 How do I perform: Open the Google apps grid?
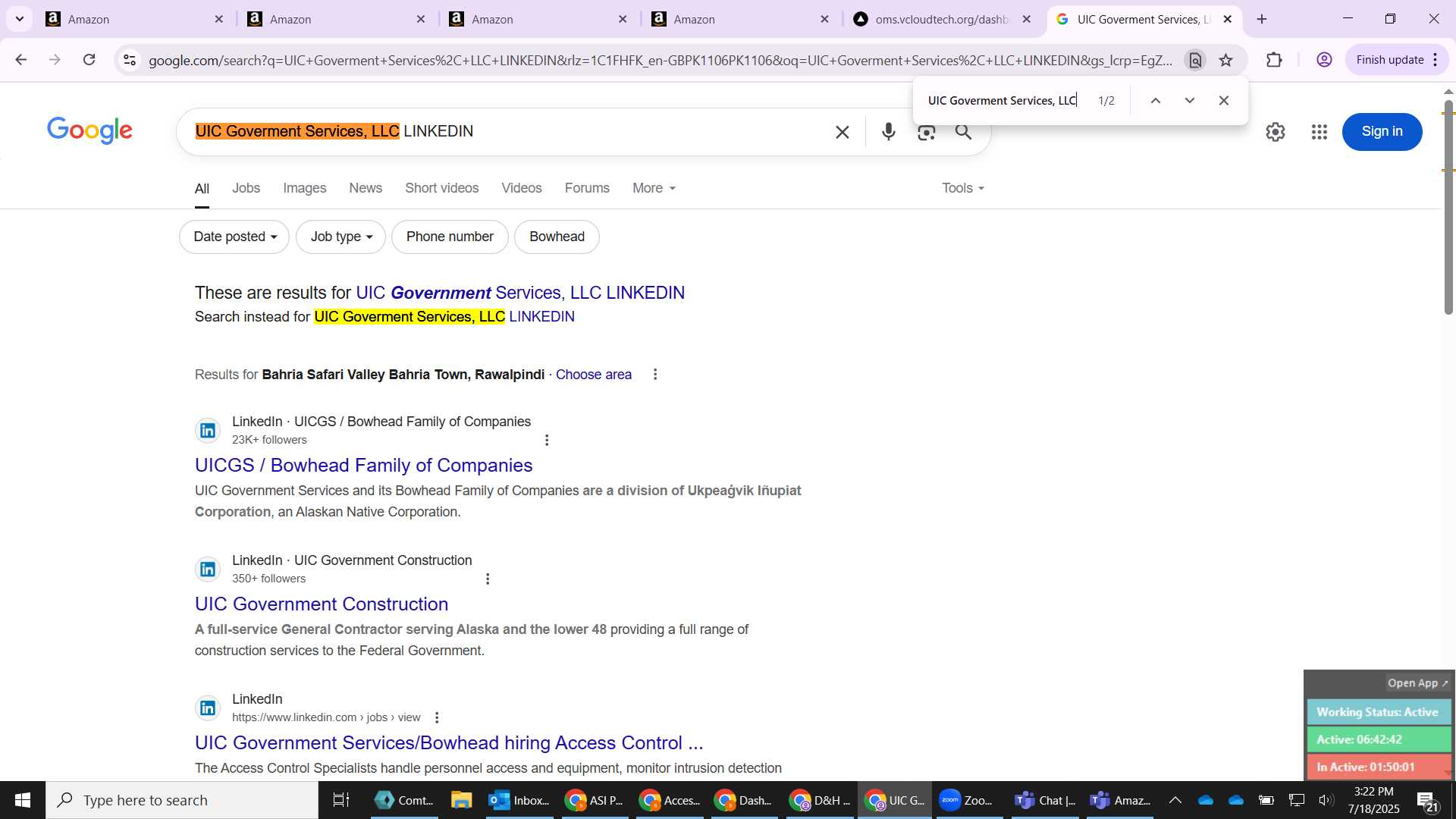tap(1319, 132)
